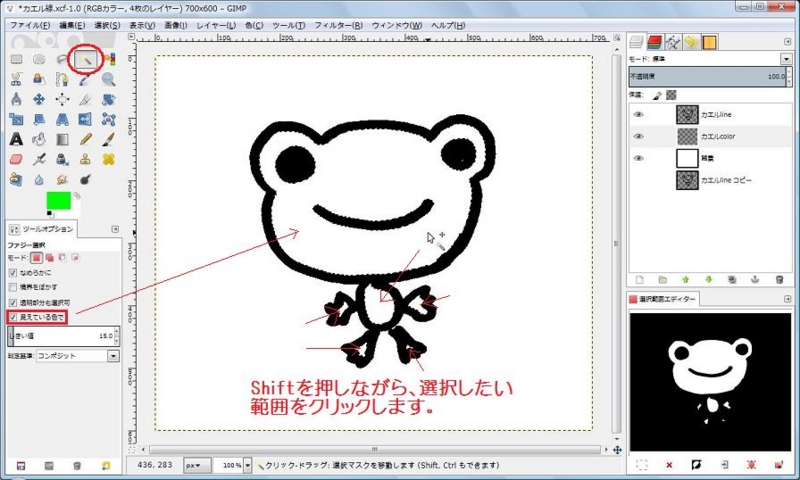This screenshot has width=800, height=480.
Task: Open the ファイル menu
Action: point(30,25)
